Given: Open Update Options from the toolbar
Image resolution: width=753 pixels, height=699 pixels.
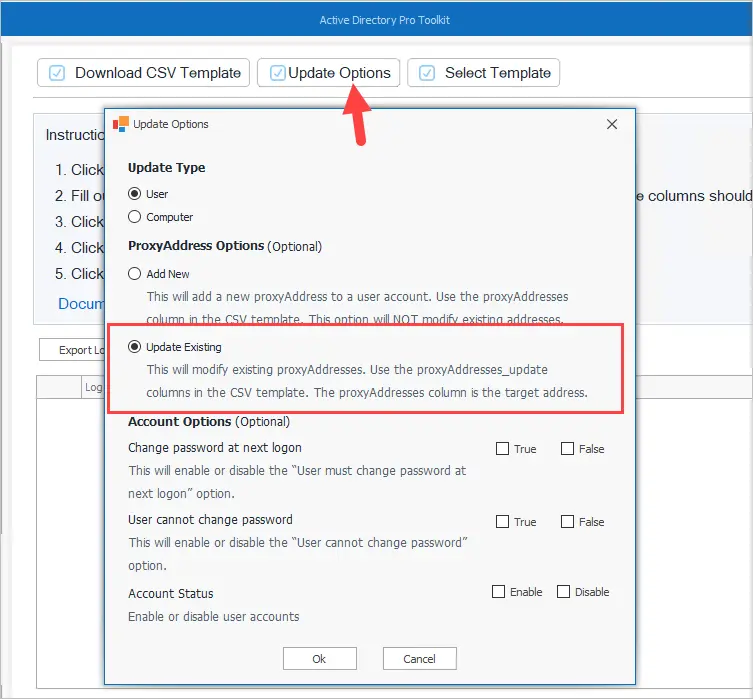Looking at the screenshot, I should pyautogui.click(x=328, y=72).
